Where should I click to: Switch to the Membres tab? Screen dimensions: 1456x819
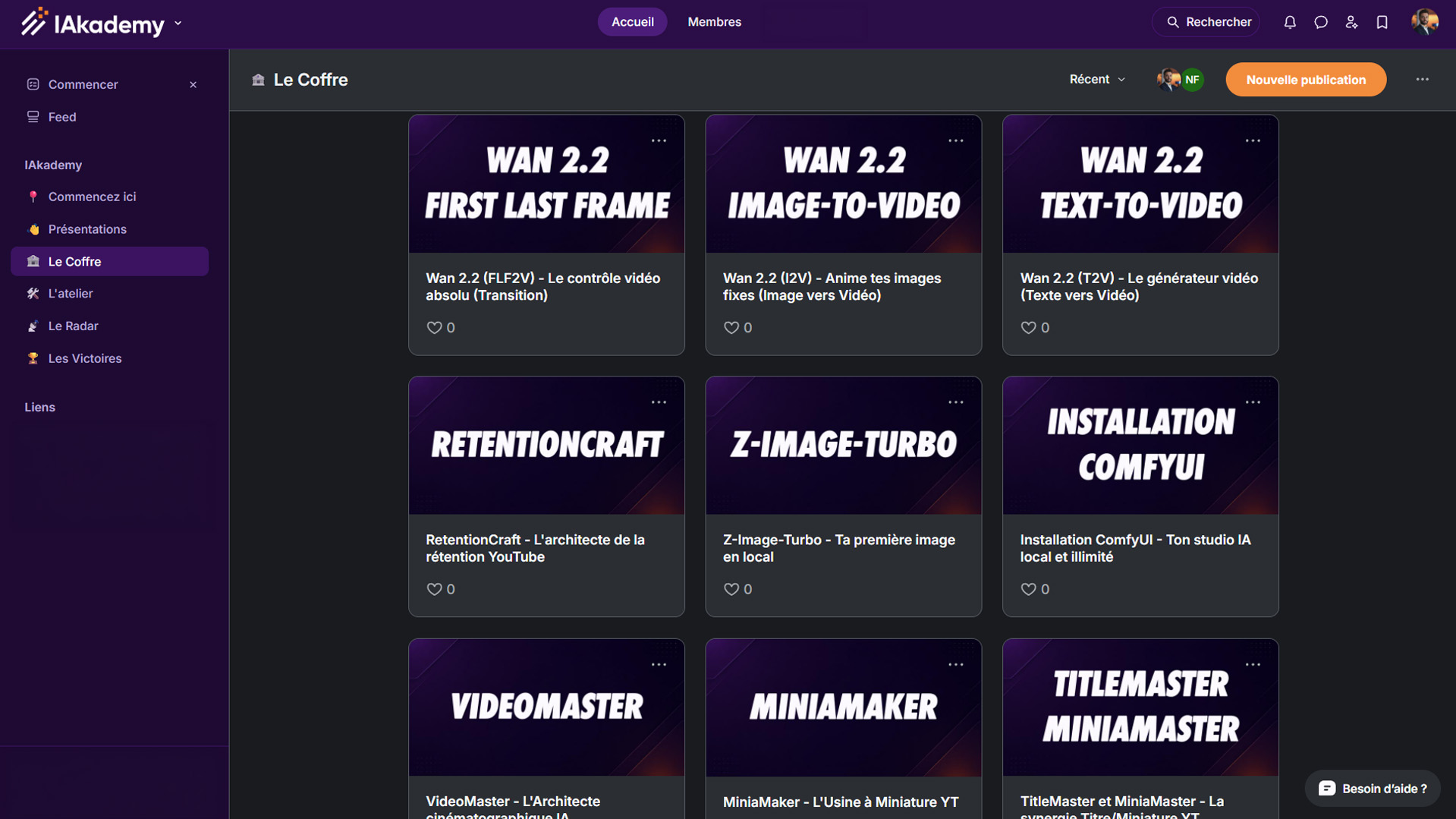(715, 22)
